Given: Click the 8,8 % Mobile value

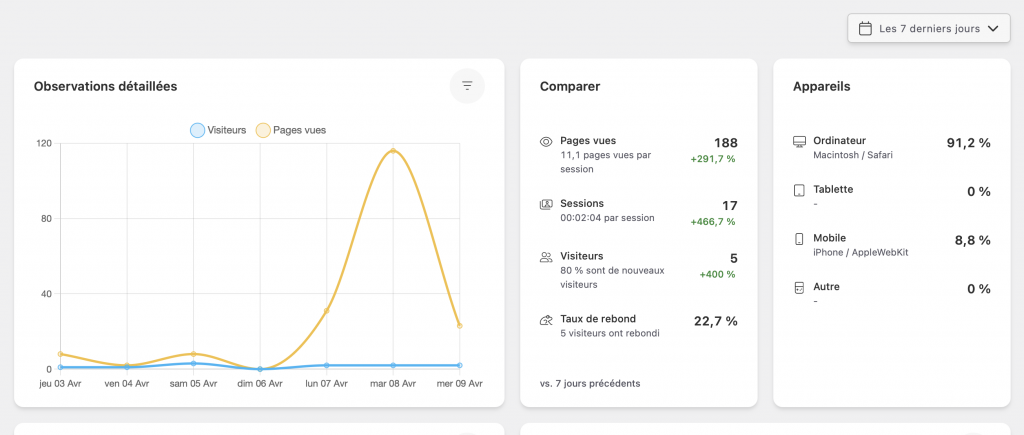Looking at the screenshot, I should tap(973, 240).
